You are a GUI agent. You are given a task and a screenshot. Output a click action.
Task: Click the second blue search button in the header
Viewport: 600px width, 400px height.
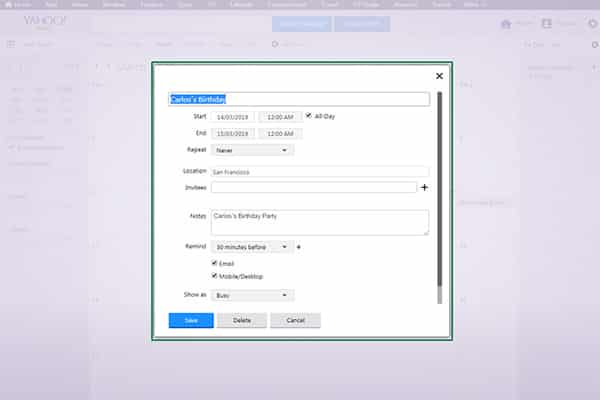click(362, 24)
